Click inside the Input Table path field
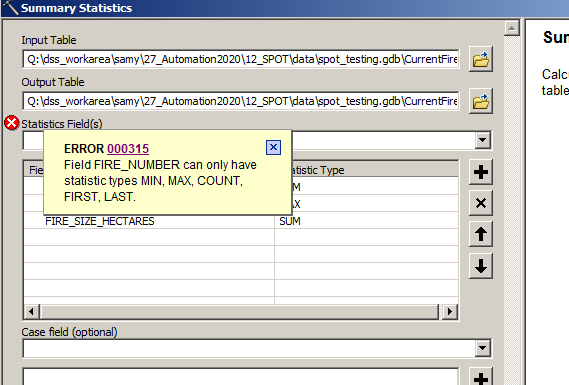Image resolution: width=569 pixels, height=385 pixels. pos(241,59)
